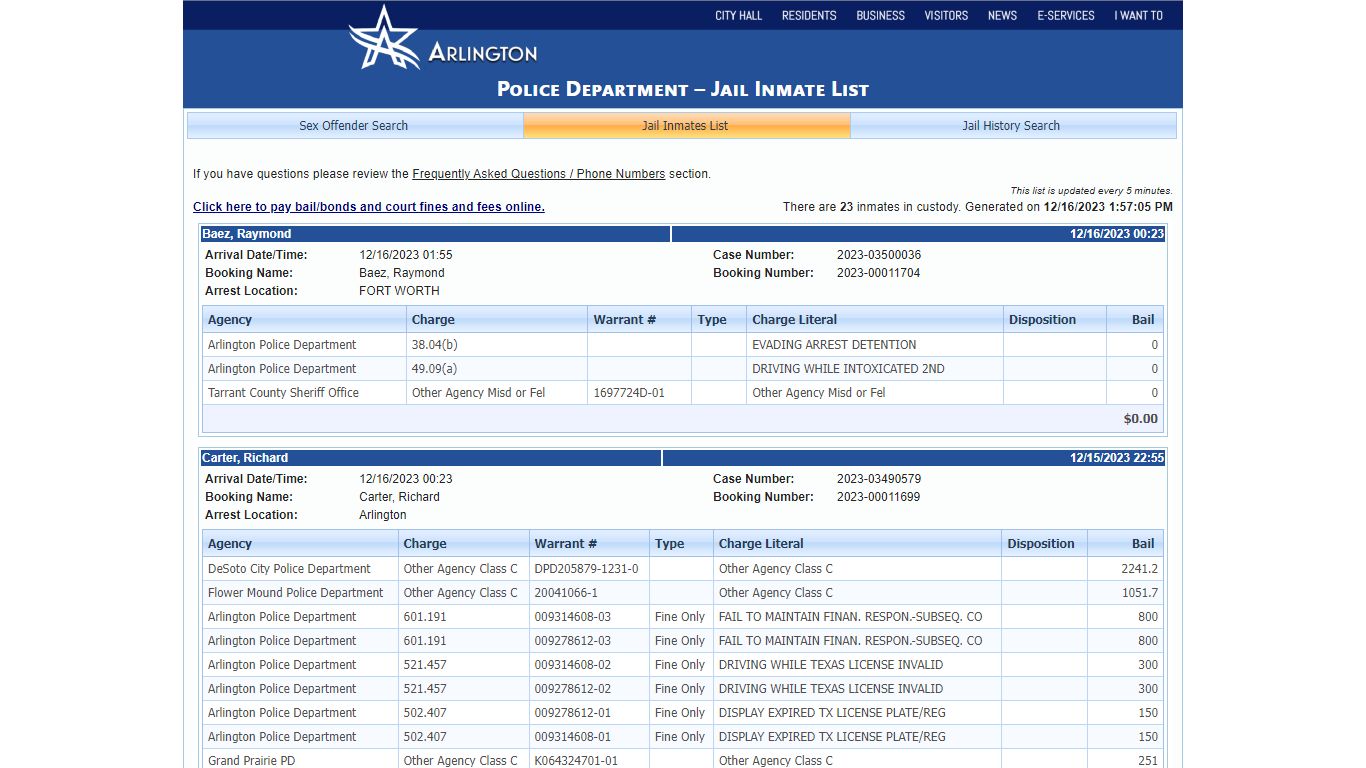Click the list generated timestamp 1:57:05 PM
This screenshot has width=1366, height=768.
(1108, 207)
